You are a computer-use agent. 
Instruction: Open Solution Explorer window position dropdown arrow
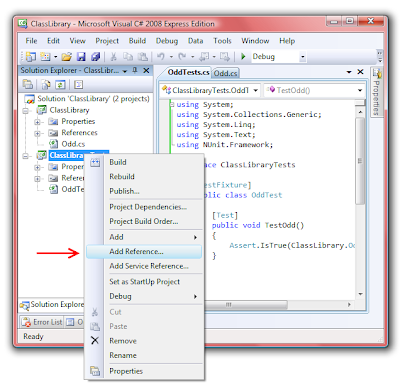[x=125, y=71]
